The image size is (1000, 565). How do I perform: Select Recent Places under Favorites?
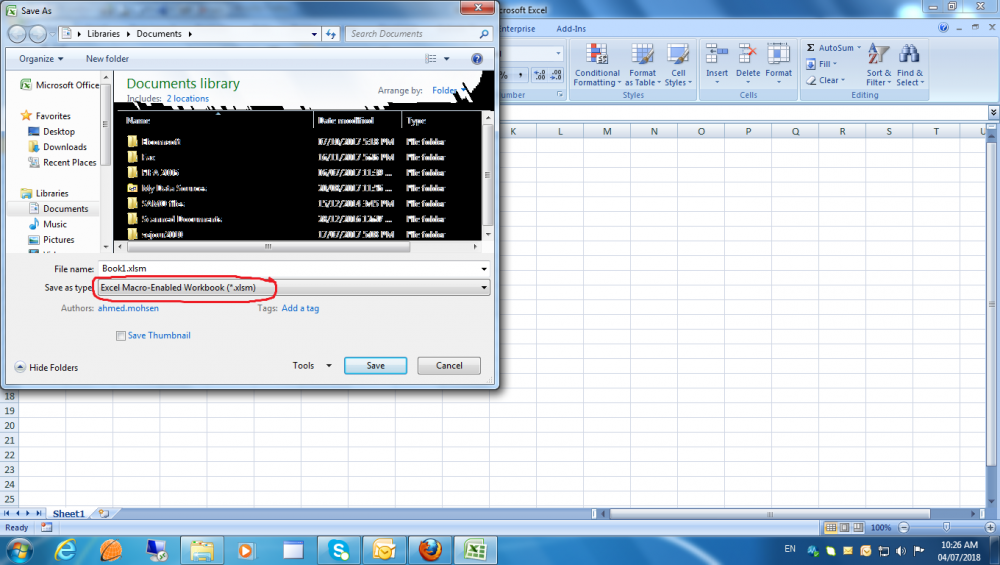coord(62,163)
